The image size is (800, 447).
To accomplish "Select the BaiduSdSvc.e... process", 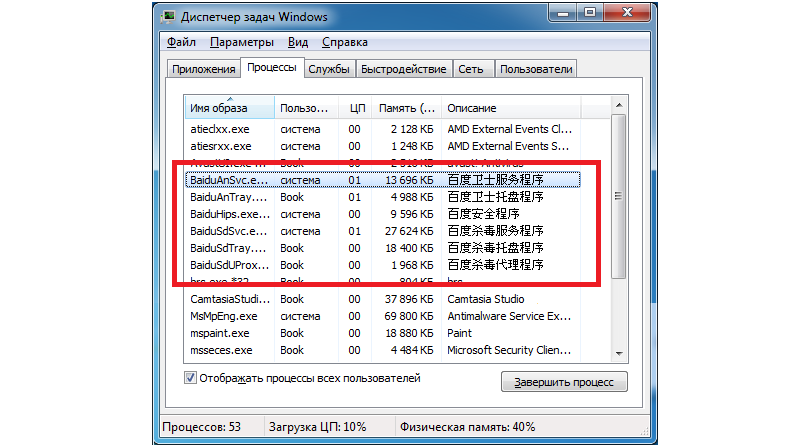I will coord(383,231).
